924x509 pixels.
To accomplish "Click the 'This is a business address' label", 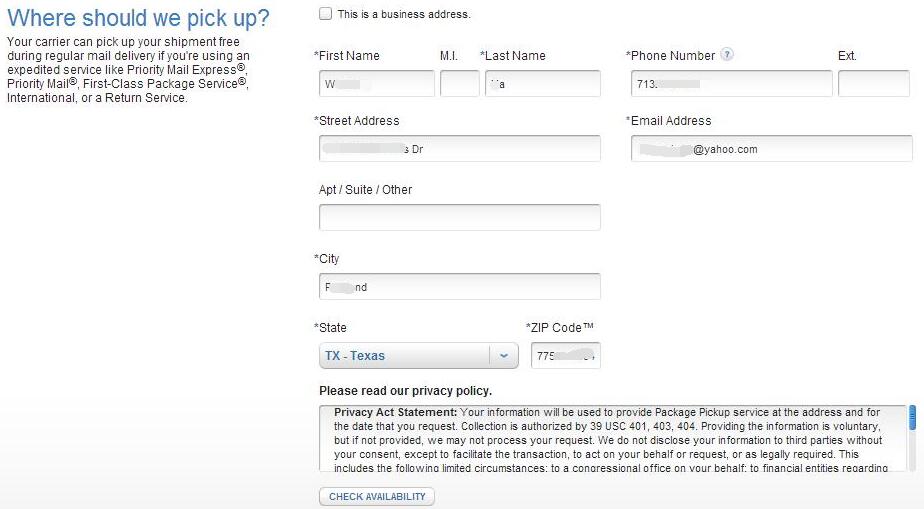I will (x=404, y=14).
